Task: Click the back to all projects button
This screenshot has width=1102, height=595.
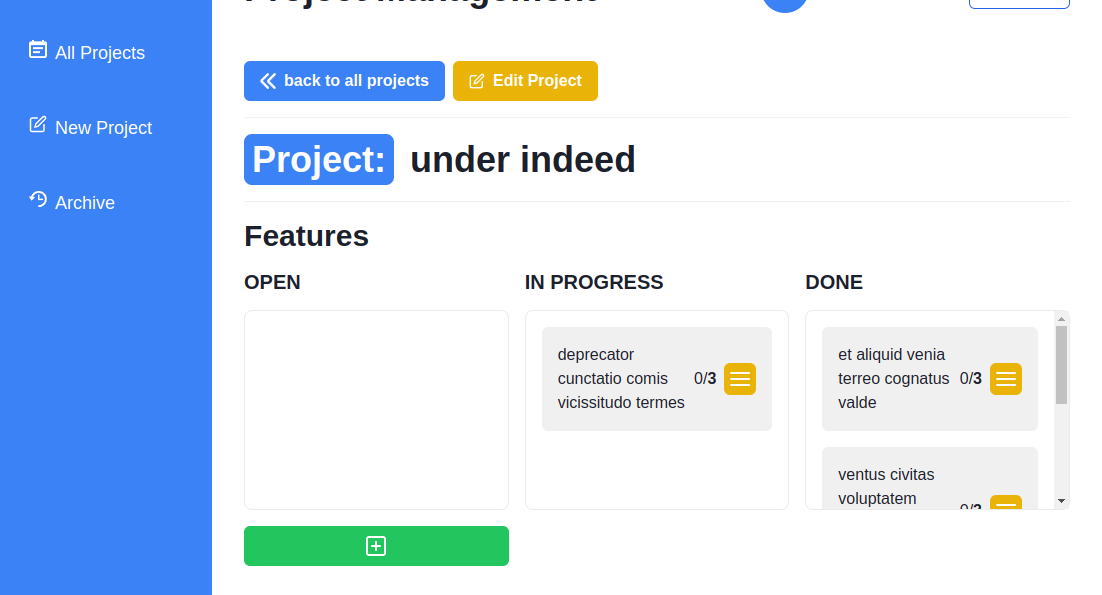Action: 344,81
